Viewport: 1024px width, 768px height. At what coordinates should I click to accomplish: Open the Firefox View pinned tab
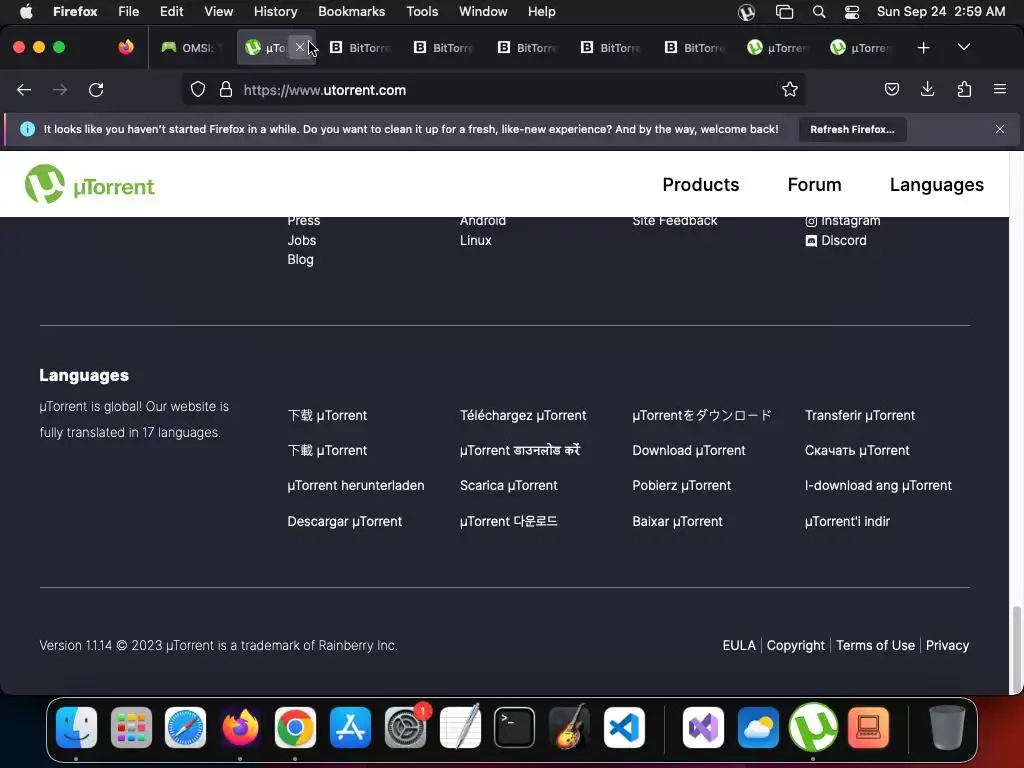(x=126, y=47)
